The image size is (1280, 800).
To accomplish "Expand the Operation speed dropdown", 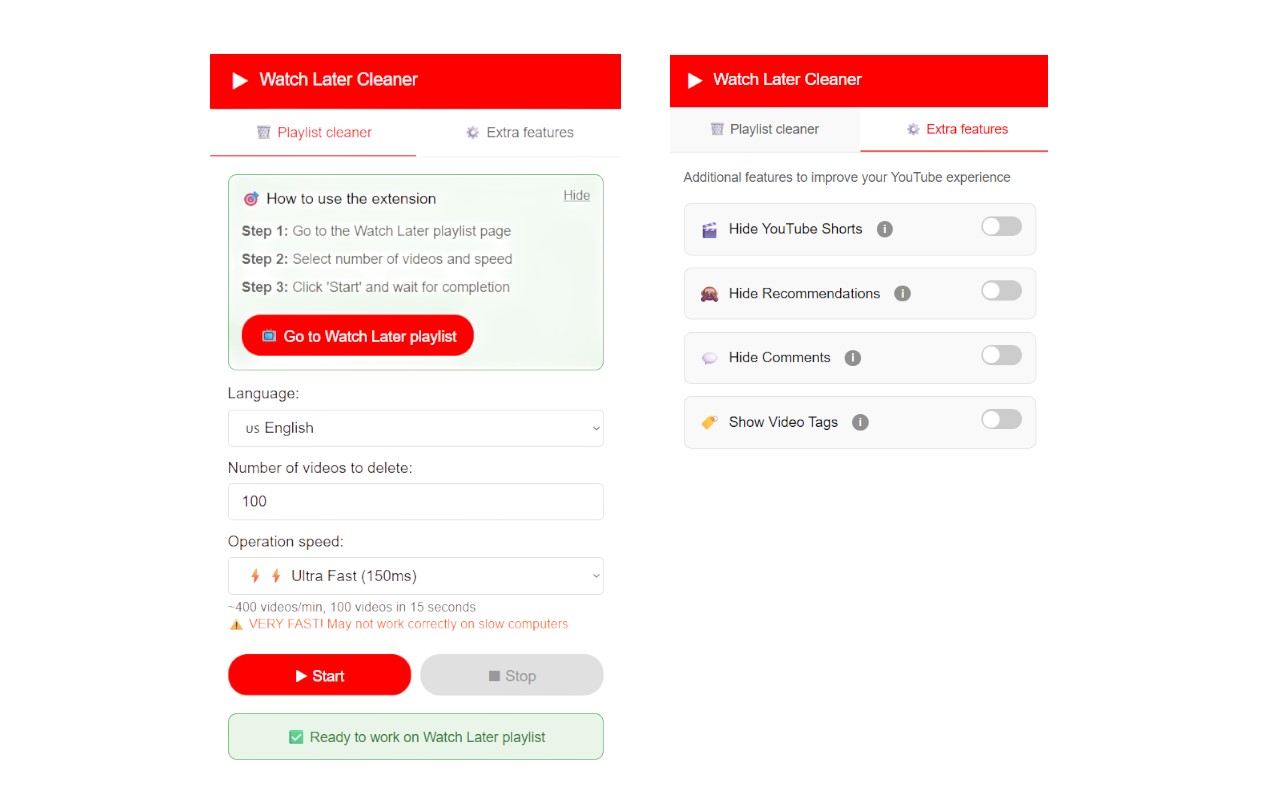I will 415,576.
